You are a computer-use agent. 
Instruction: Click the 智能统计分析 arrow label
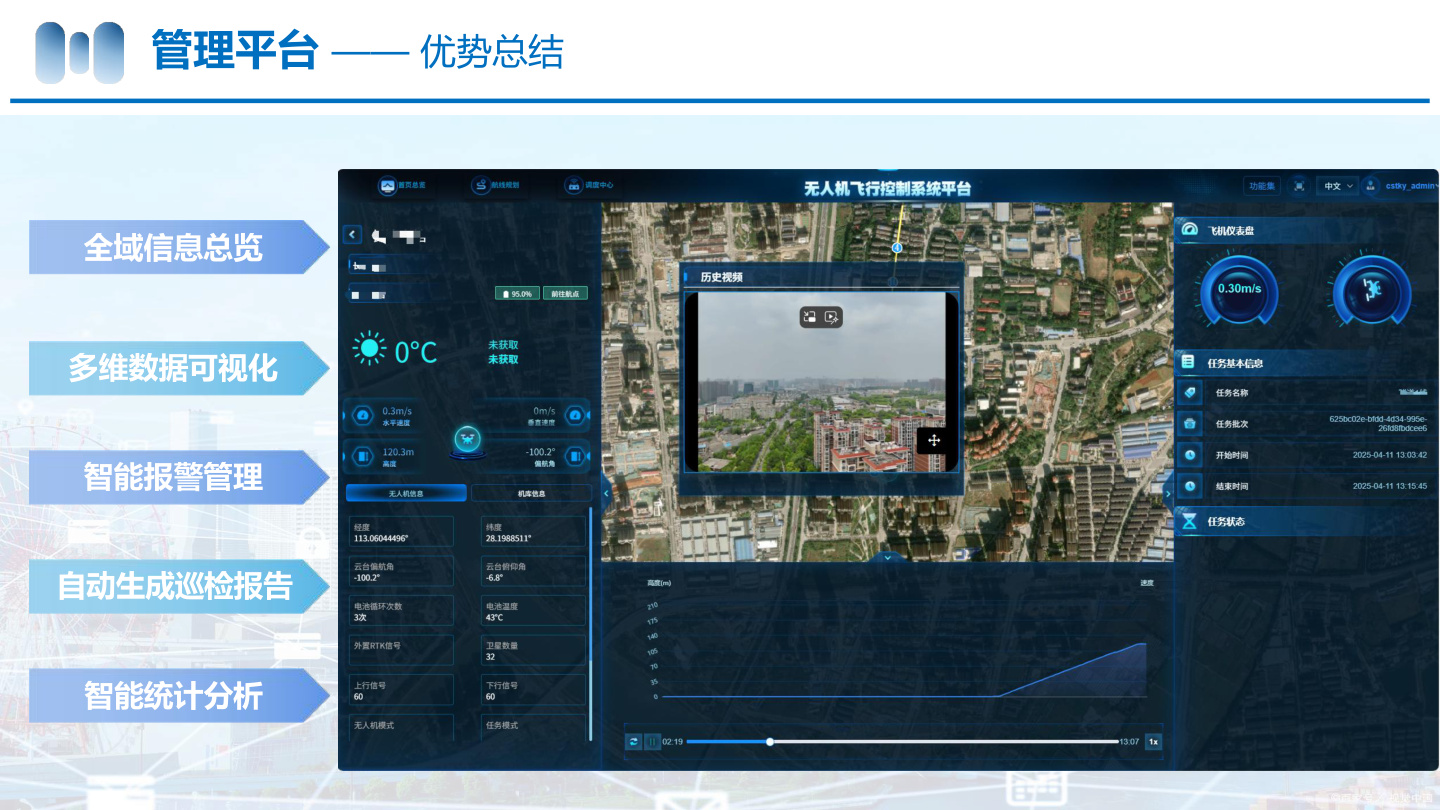coord(178,695)
